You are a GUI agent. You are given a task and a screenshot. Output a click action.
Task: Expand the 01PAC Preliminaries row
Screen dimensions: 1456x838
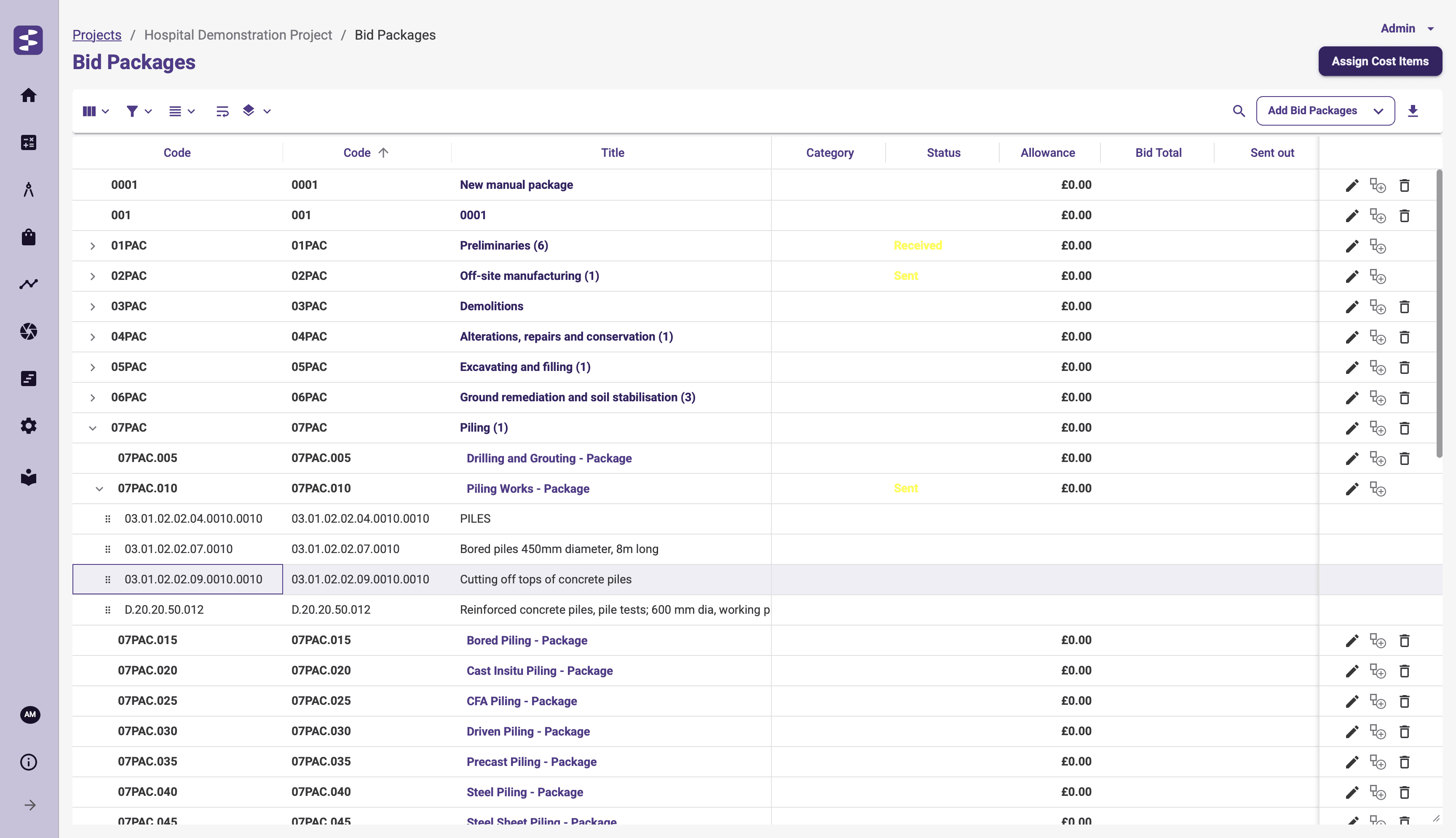[x=93, y=246]
